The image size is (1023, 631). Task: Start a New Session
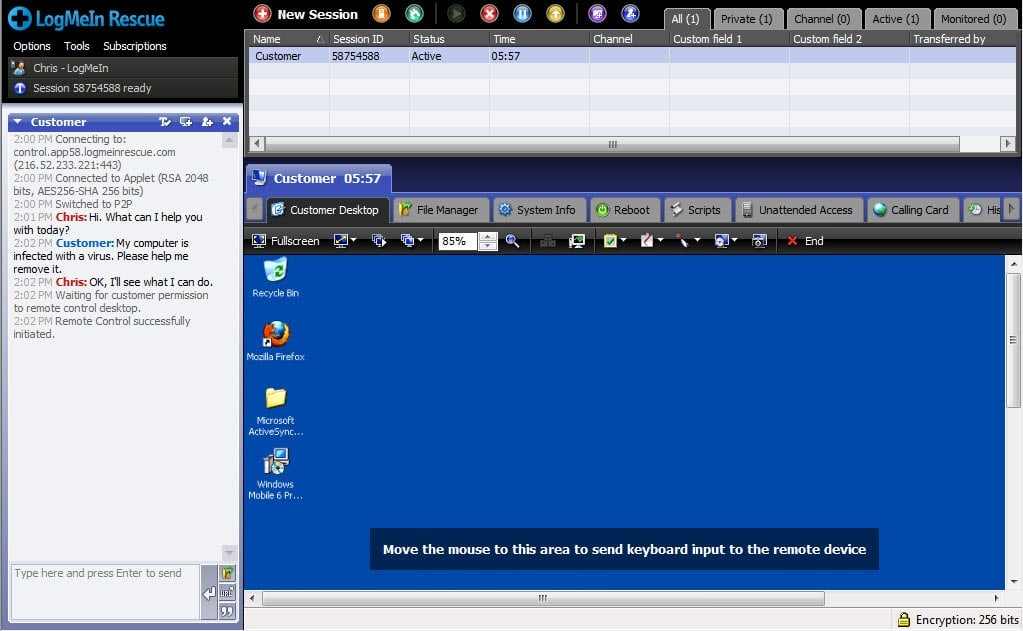click(x=303, y=15)
